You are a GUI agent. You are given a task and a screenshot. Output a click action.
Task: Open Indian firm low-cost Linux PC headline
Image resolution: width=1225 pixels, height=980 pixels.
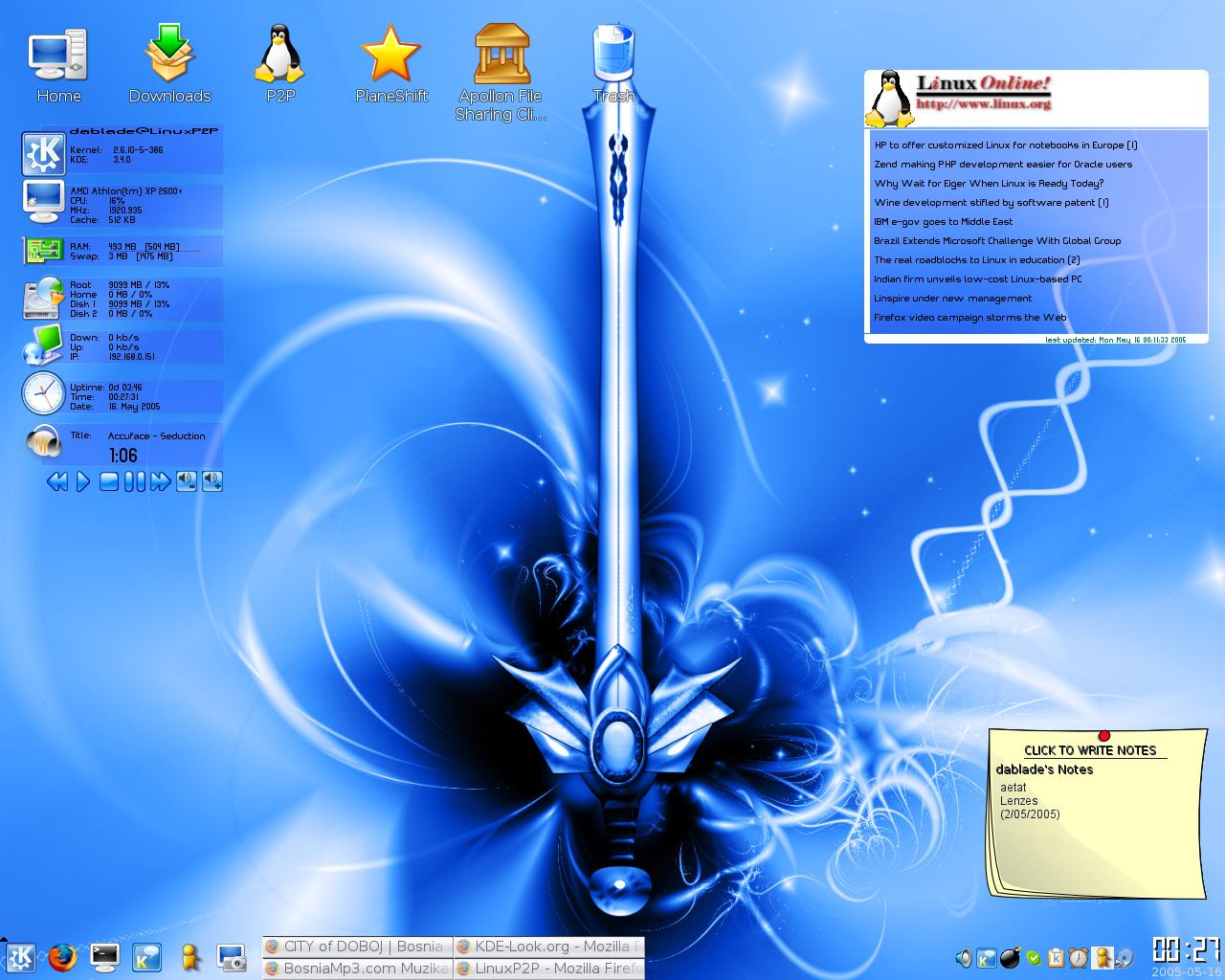click(978, 279)
